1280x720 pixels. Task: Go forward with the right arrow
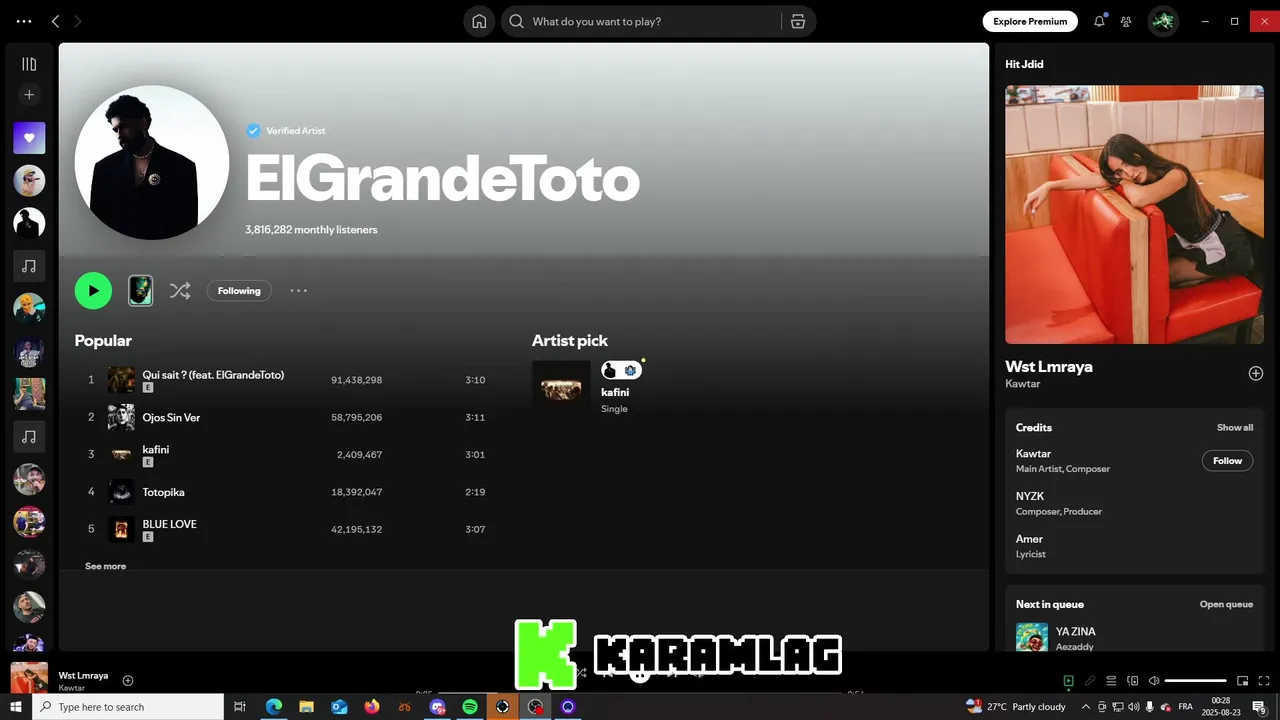(x=78, y=21)
